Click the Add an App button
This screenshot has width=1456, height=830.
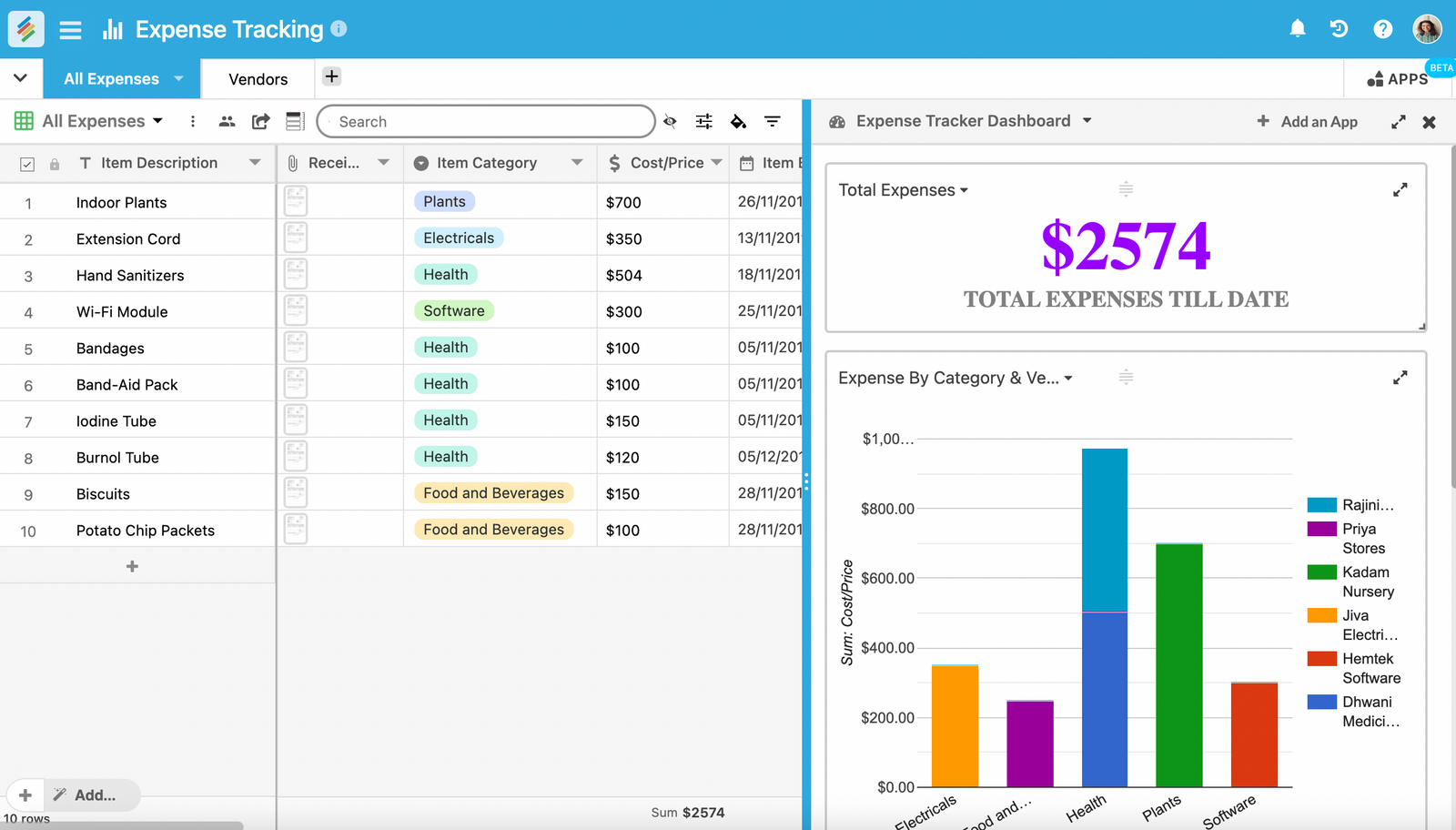click(x=1308, y=121)
